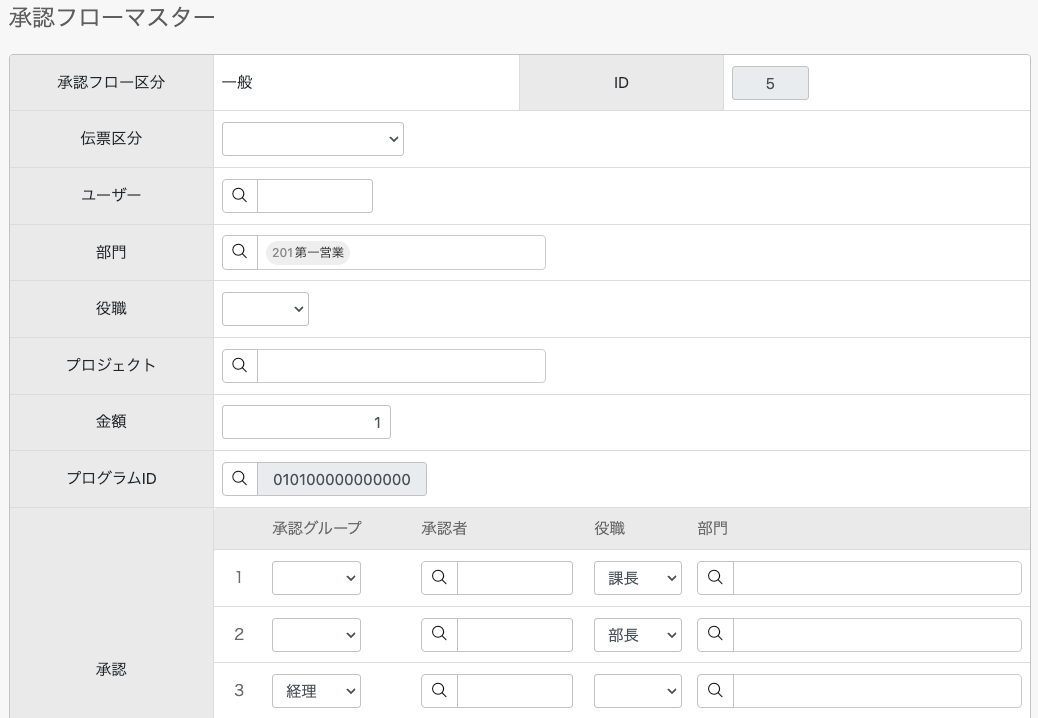Click row 1 承認者 search icon
The image size is (1038, 718).
click(439, 578)
